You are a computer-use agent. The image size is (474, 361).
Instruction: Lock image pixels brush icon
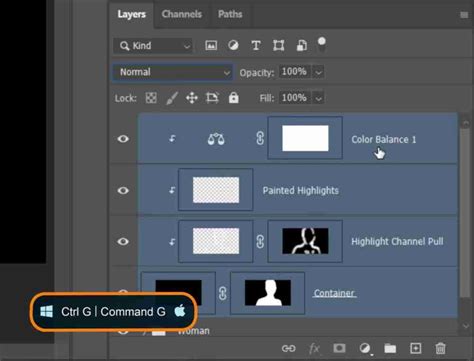172,98
